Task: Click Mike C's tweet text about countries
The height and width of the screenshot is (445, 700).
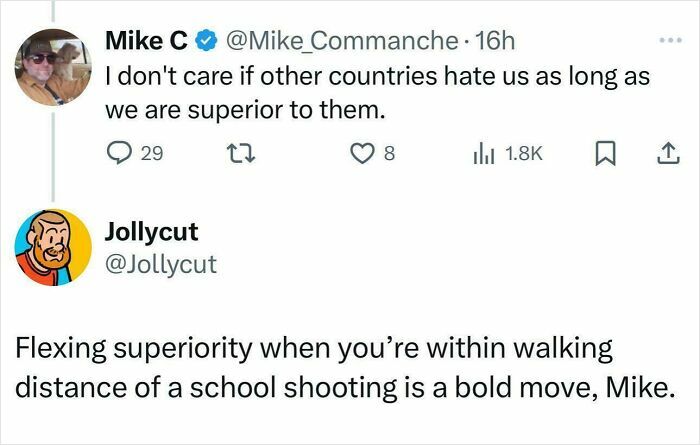Action: coord(377,93)
